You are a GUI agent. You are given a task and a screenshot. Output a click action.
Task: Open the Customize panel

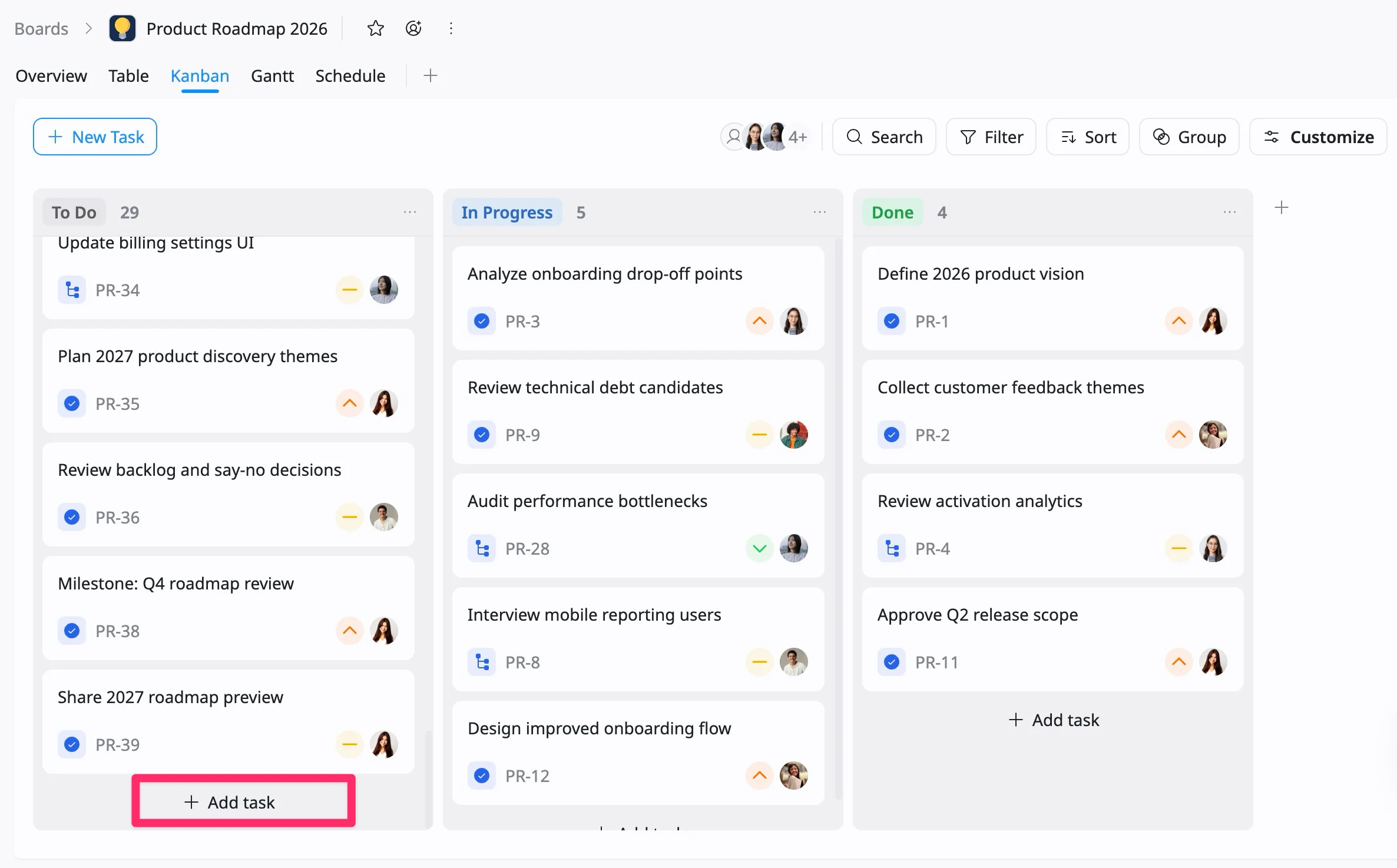point(1318,137)
